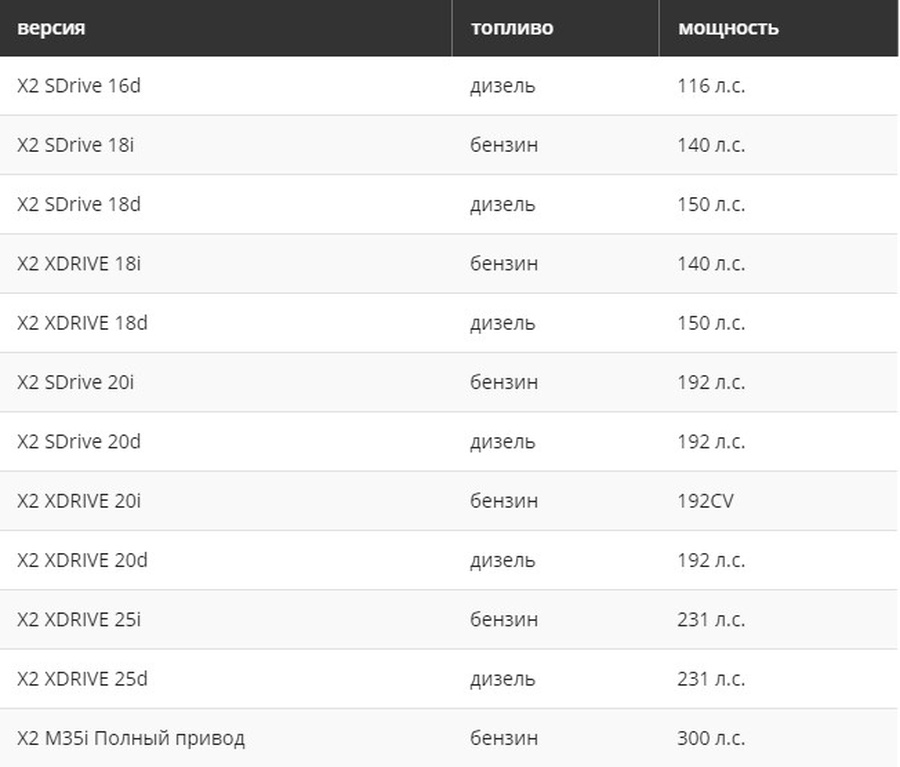Select the X2 XDRIVE 18d row label
Viewport: 900px width, 767px height.
tap(82, 323)
